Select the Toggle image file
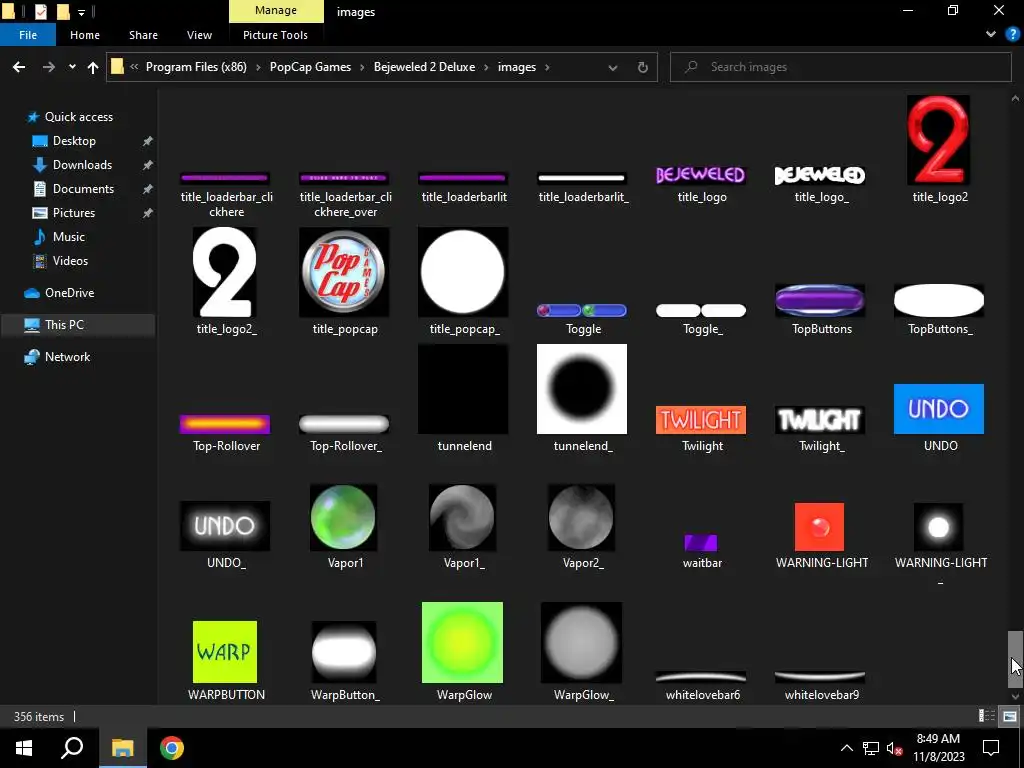Image resolution: width=1024 pixels, height=768 pixels. pyautogui.click(x=582, y=310)
